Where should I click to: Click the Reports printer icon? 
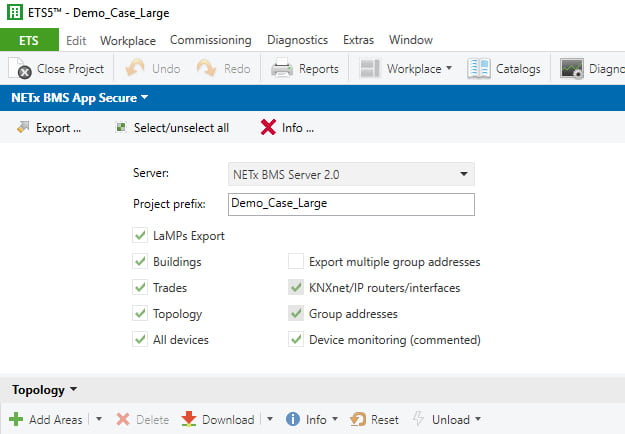click(x=282, y=69)
